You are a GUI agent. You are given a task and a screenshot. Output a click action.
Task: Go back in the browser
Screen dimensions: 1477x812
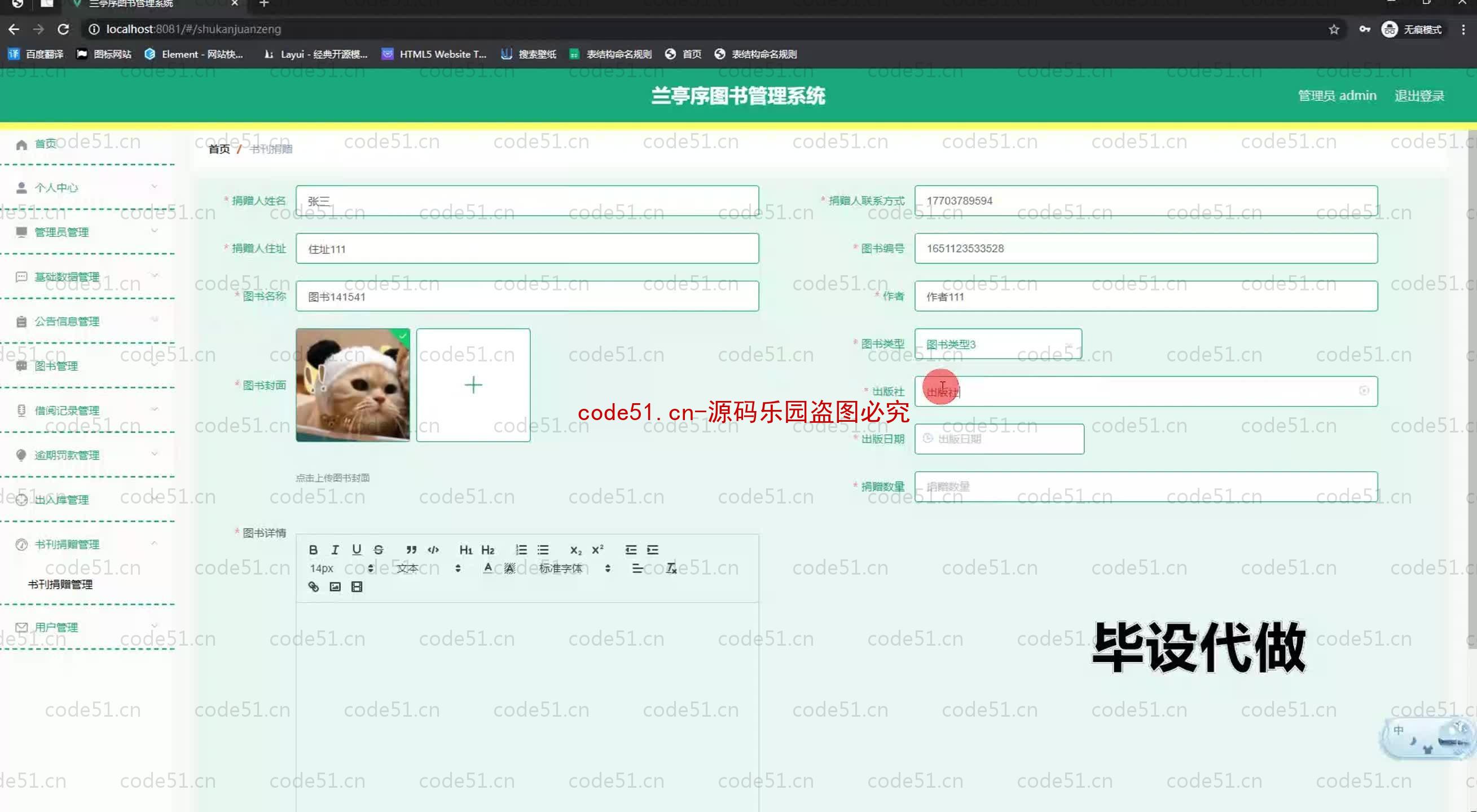tap(14, 29)
